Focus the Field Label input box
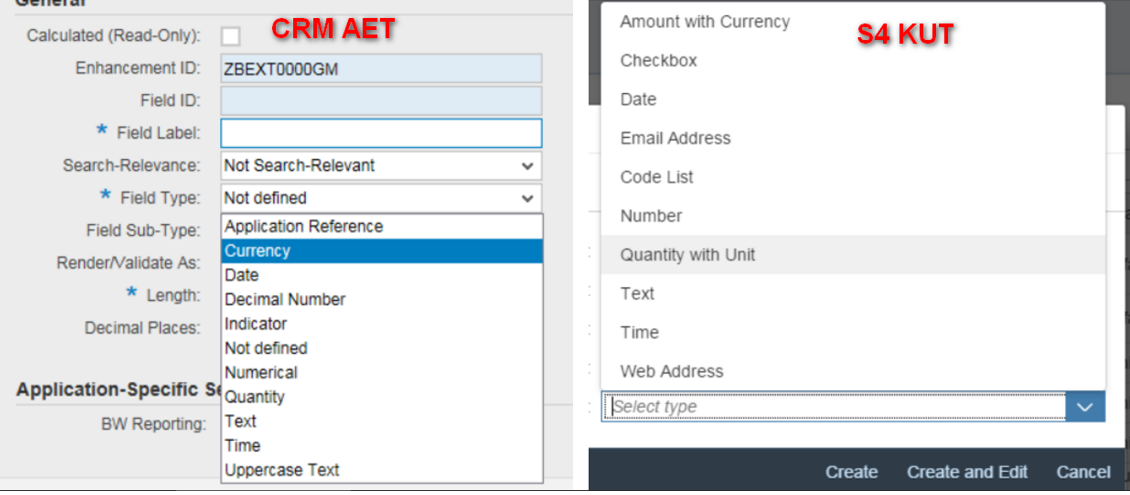The width and height of the screenshot is (1130, 495). pos(381,133)
